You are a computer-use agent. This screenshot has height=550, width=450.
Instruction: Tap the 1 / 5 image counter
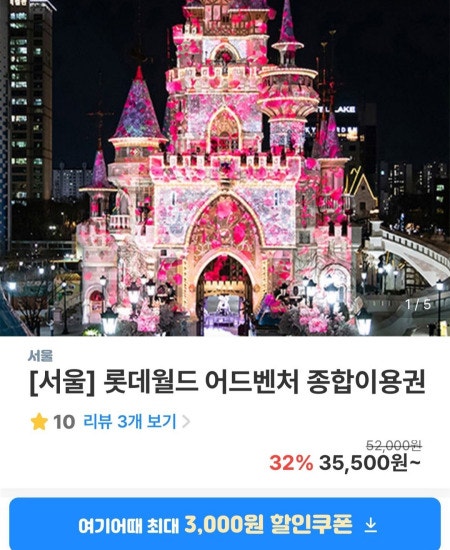click(x=418, y=304)
